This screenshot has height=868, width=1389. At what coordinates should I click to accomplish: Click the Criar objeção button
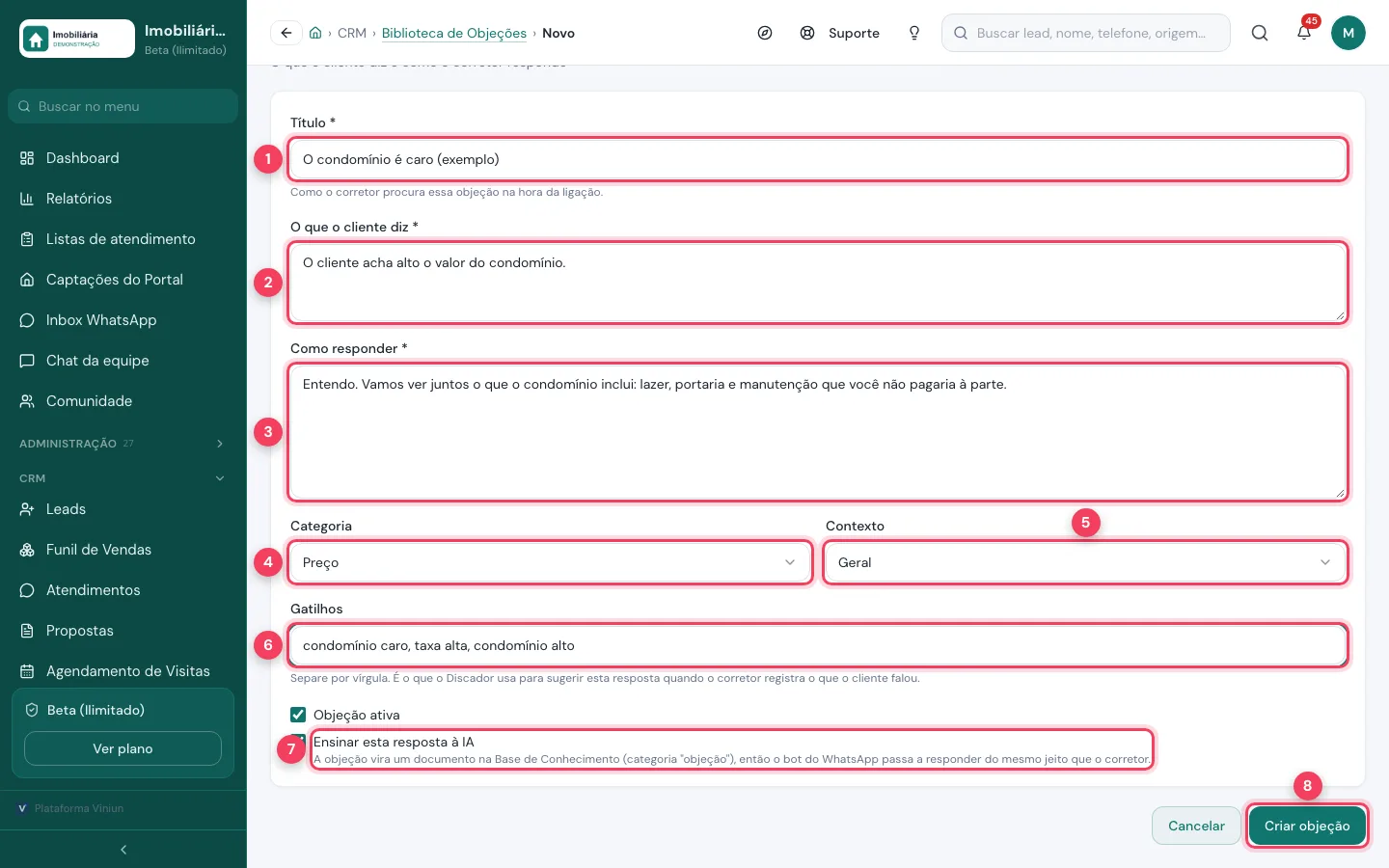point(1307,826)
